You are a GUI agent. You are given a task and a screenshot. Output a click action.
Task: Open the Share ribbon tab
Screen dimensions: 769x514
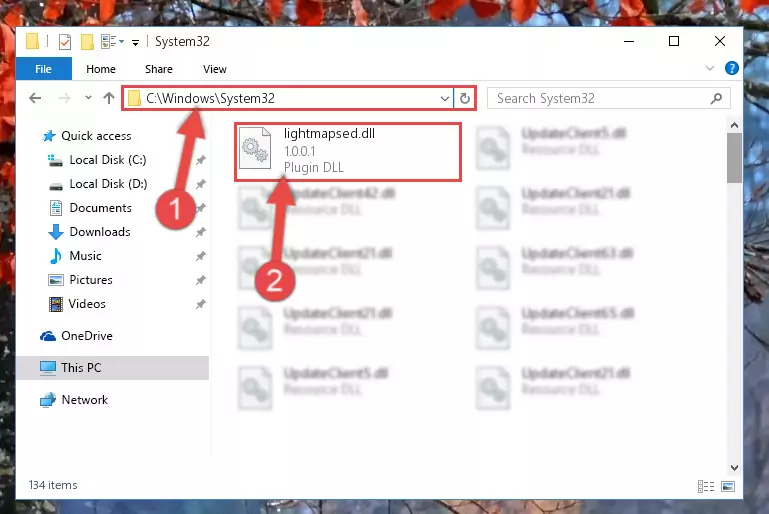(159, 69)
